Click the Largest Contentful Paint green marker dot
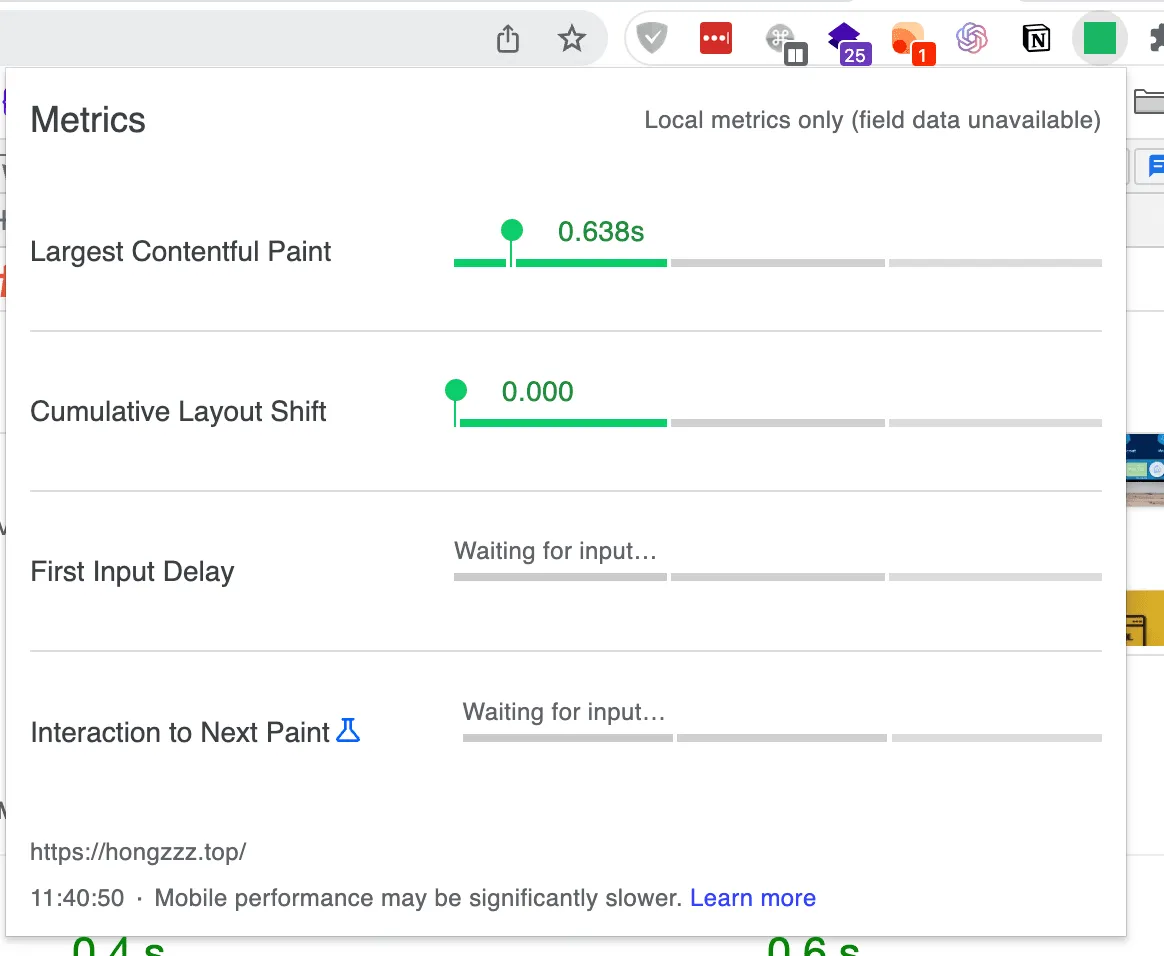The height and width of the screenshot is (956, 1164). point(511,231)
